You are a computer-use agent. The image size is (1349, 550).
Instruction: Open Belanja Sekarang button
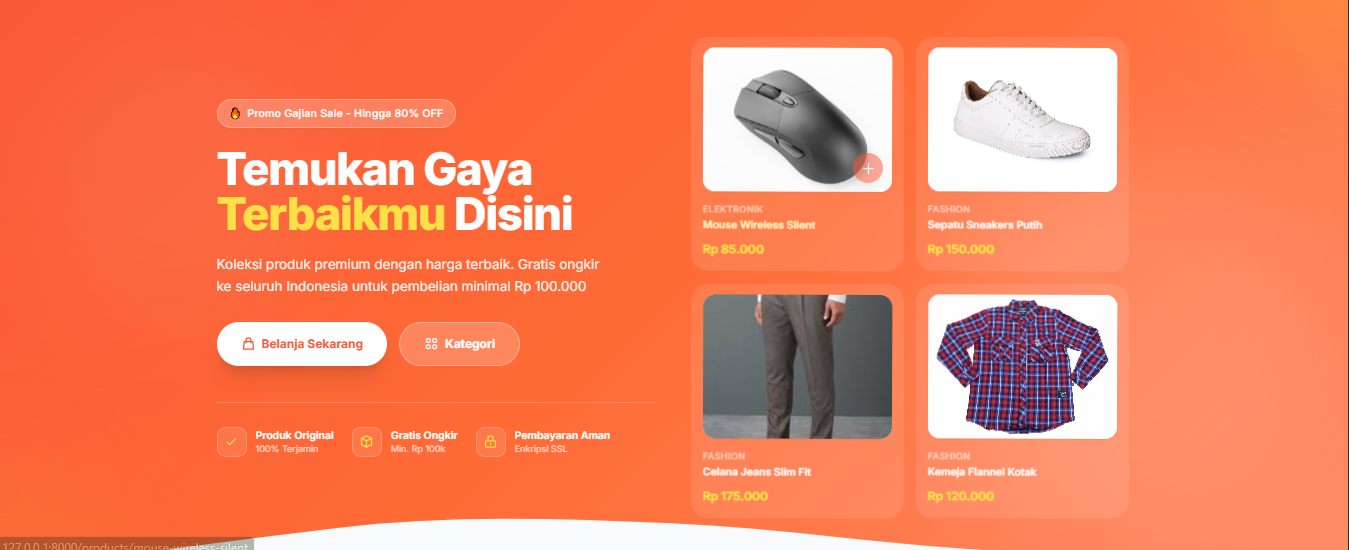pos(302,344)
